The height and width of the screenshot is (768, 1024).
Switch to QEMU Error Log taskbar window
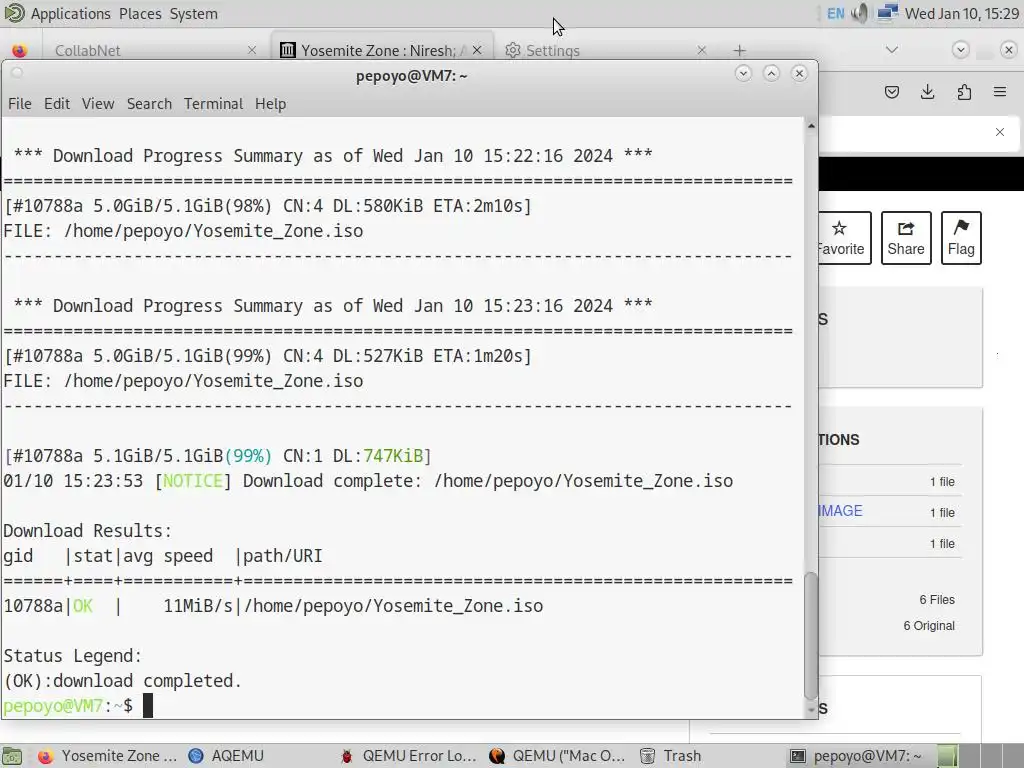(x=408, y=756)
